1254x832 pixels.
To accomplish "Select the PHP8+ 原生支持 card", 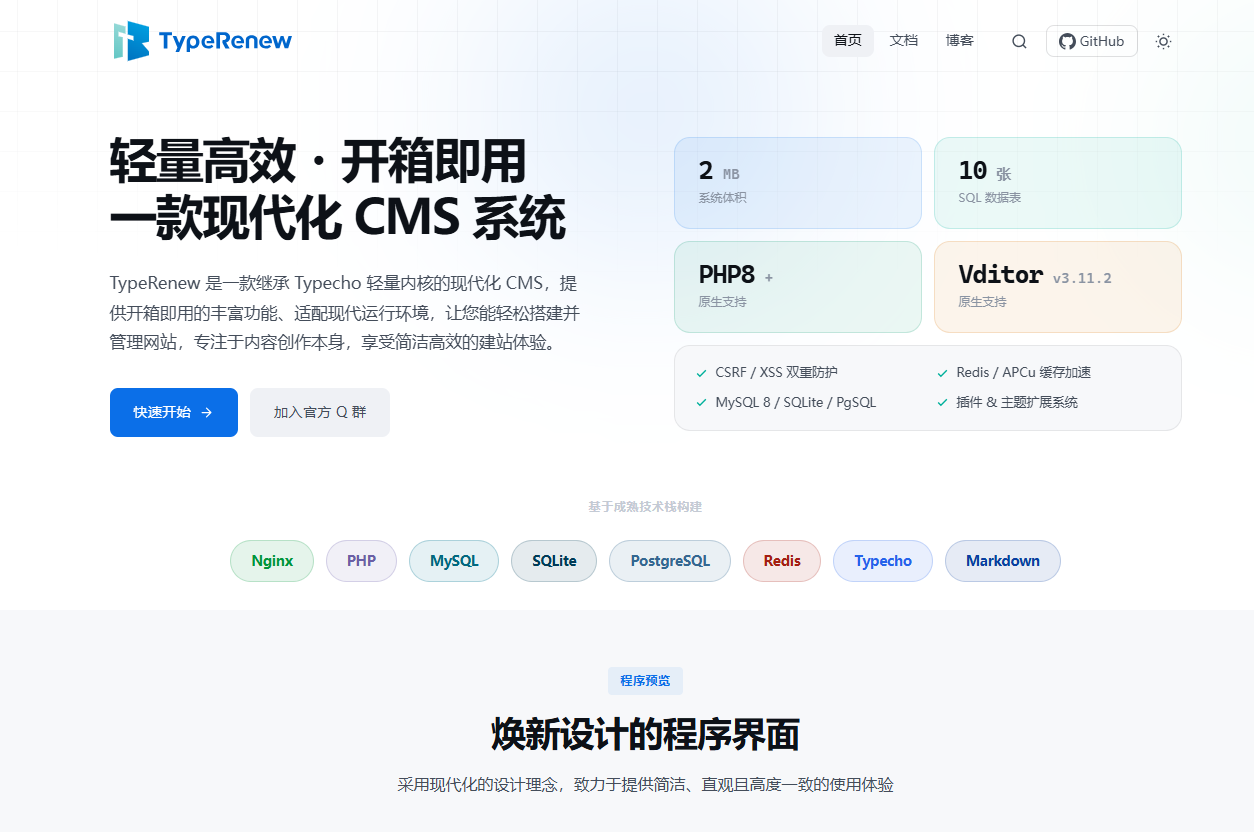I will click(798, 287).
